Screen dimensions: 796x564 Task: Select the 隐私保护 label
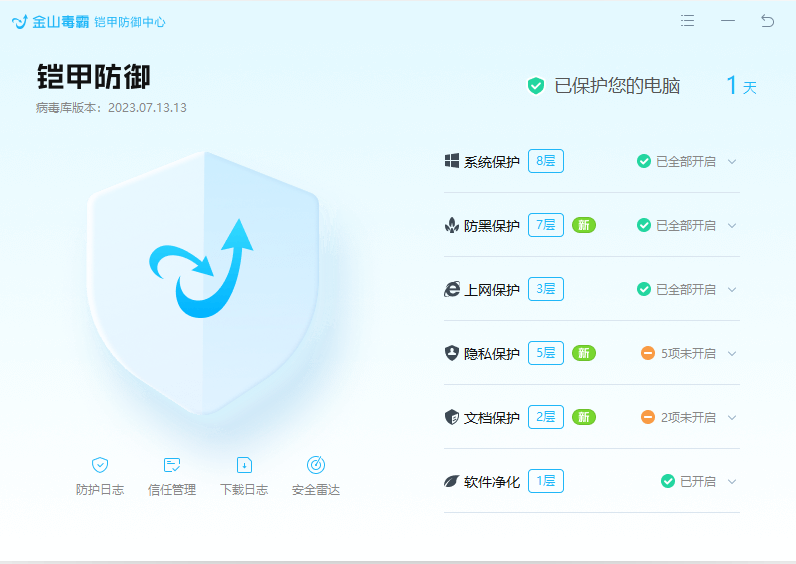pyautogui.click(x=492, y=354)
